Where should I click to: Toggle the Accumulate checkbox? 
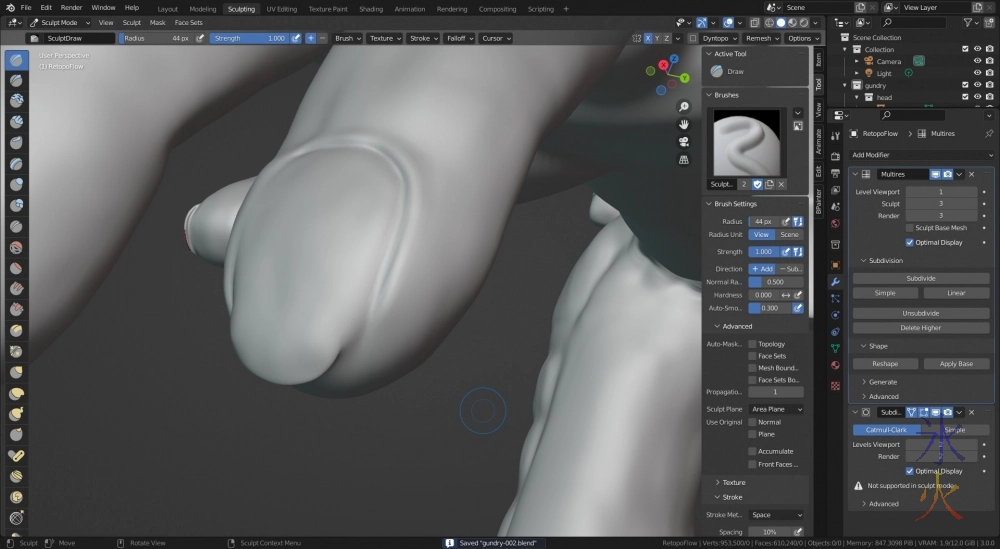point(752,451)
